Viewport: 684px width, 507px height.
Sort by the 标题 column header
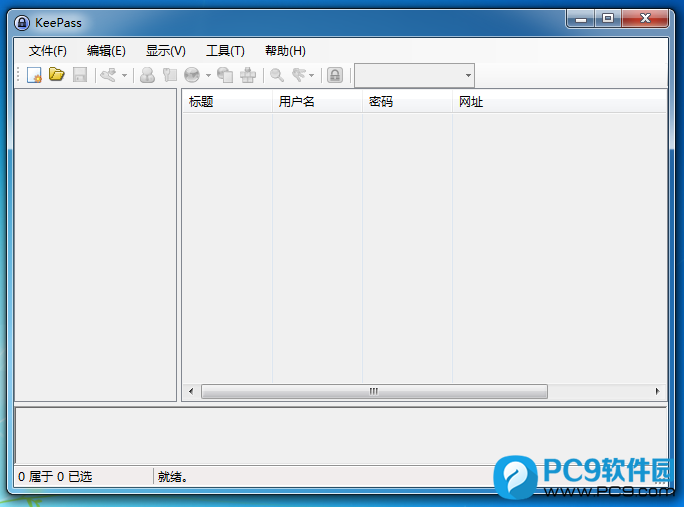[227, 102]
